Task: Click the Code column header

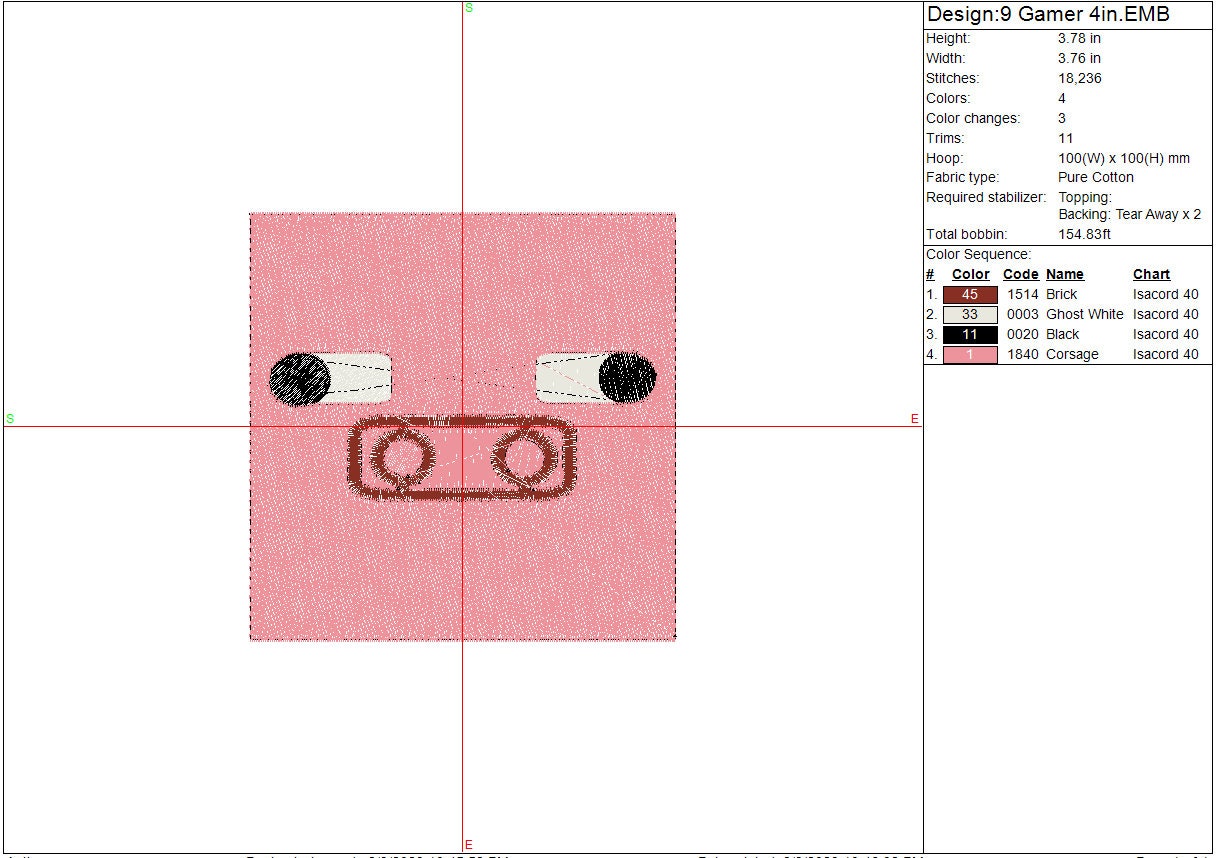Action: [1020, 275]
